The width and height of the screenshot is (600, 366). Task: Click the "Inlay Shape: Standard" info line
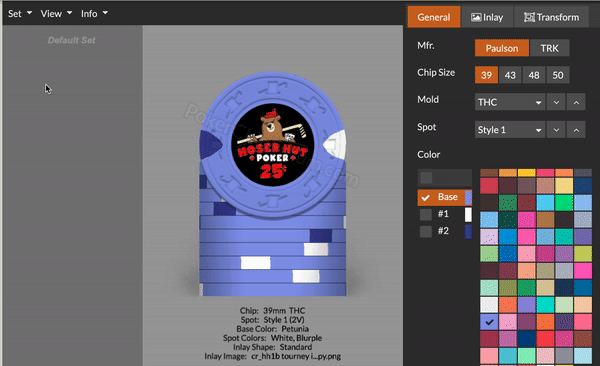[x=272, y=347]
